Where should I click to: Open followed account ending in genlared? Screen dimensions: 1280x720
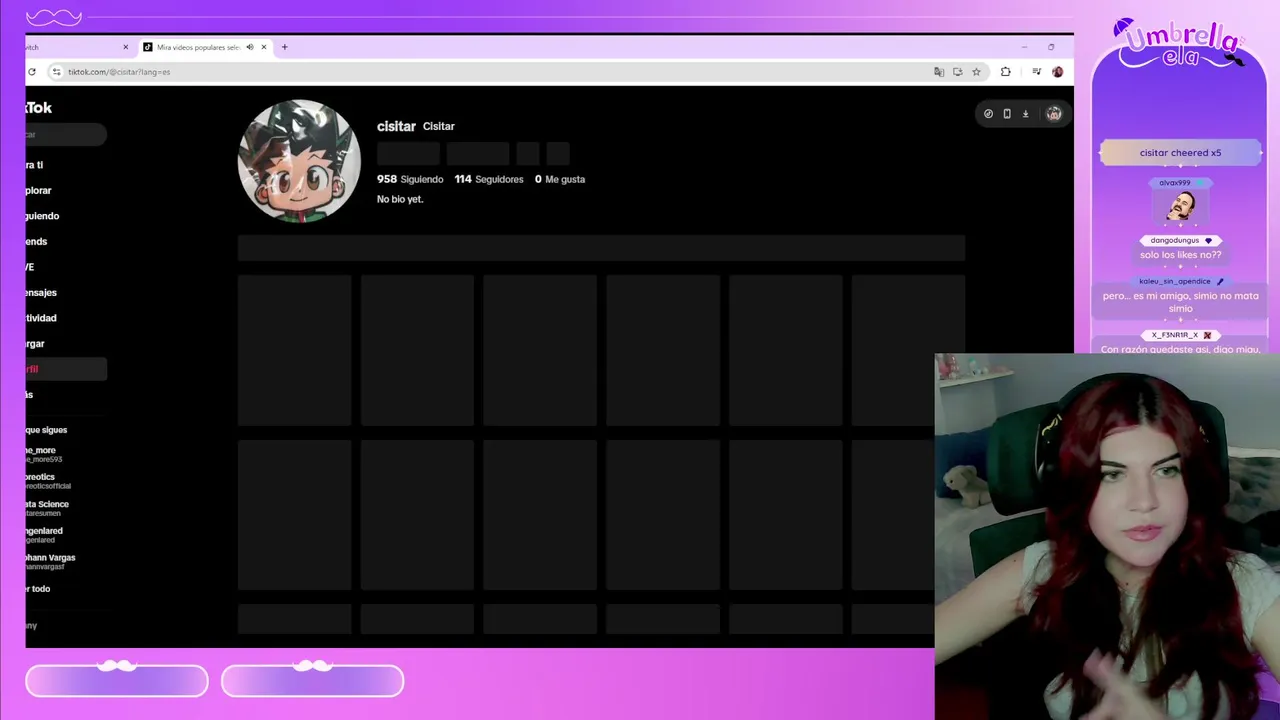[x=44, y=535]
